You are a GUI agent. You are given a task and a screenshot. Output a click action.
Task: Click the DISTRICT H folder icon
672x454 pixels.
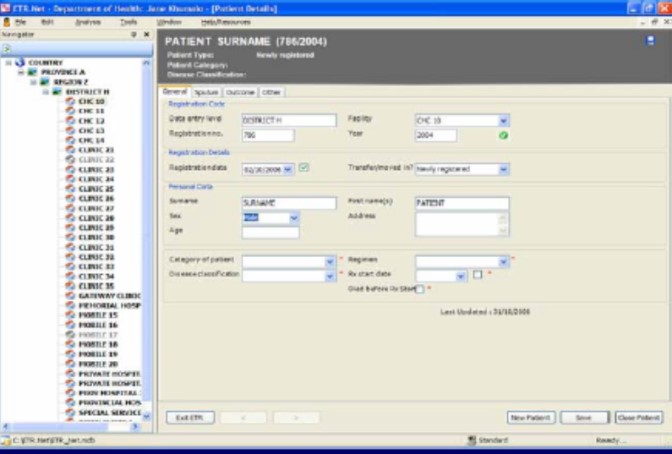coord(58,91)
